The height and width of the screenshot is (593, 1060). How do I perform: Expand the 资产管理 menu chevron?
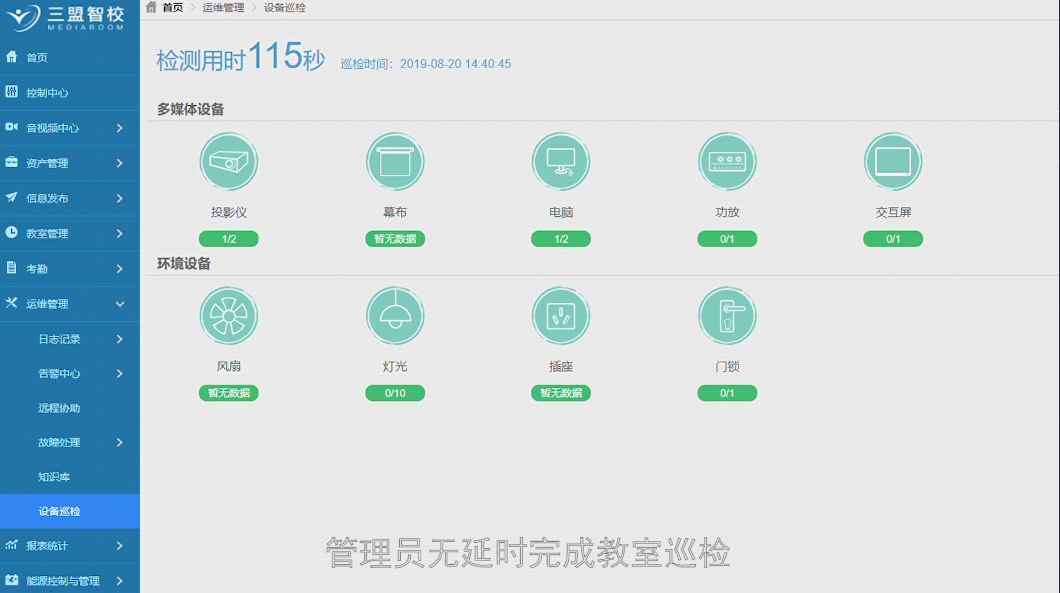click(119, 163)
